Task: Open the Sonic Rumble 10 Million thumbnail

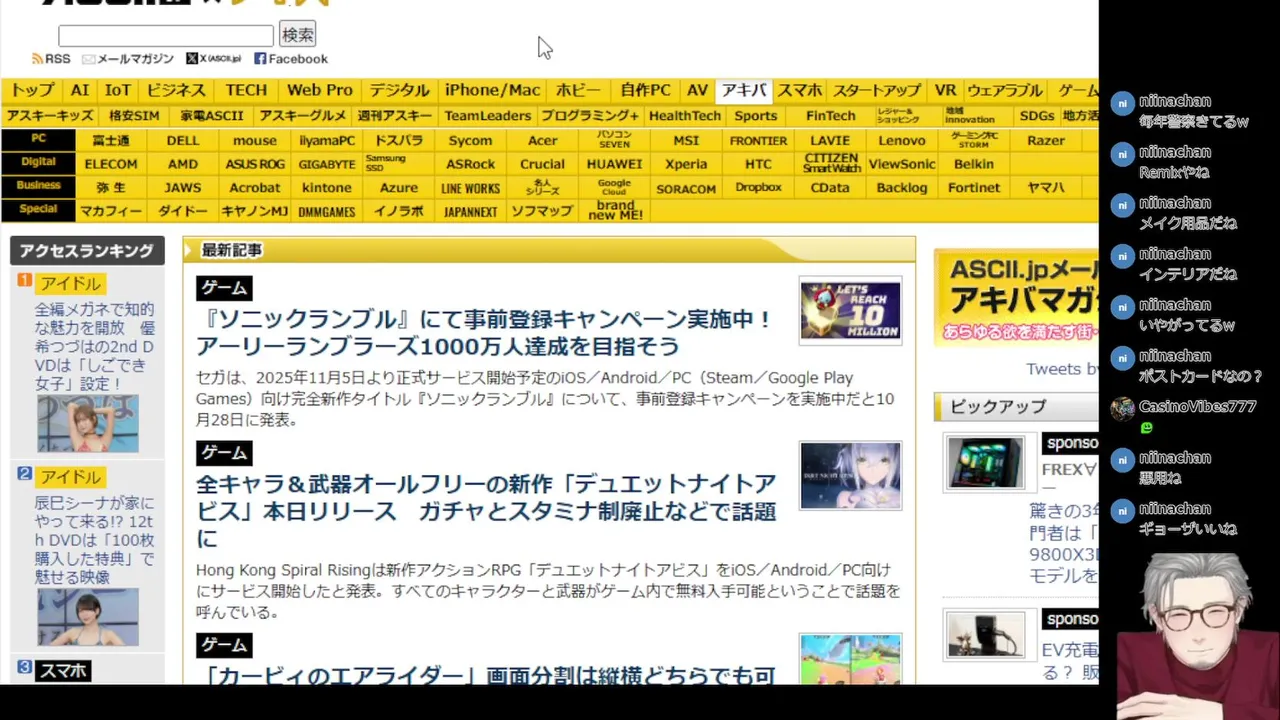Action: [x=851, y=311]
